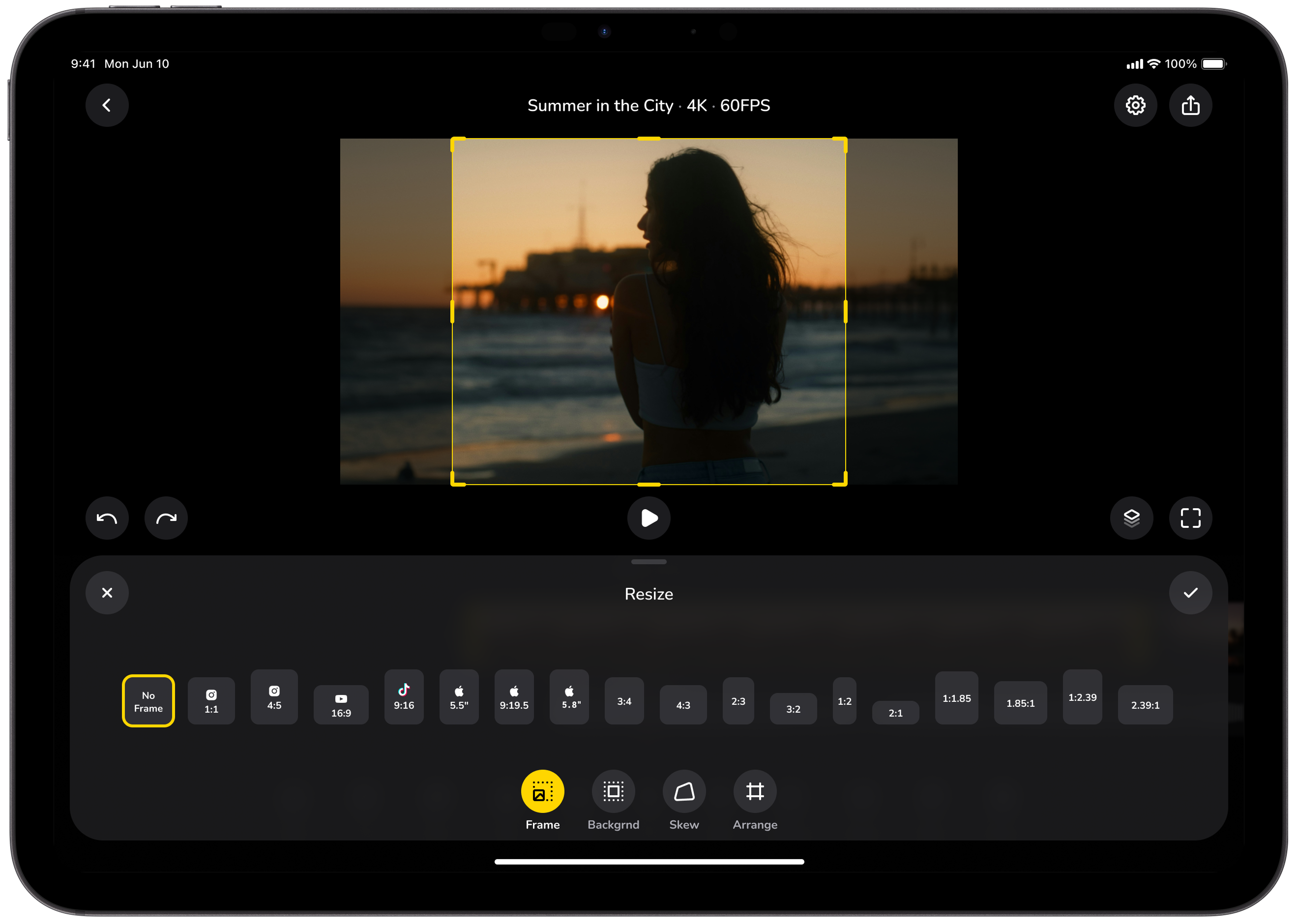Image resolution: width=1298 pixels, height=924 pixels.
Task: Redo the edit
Action: 166,518
